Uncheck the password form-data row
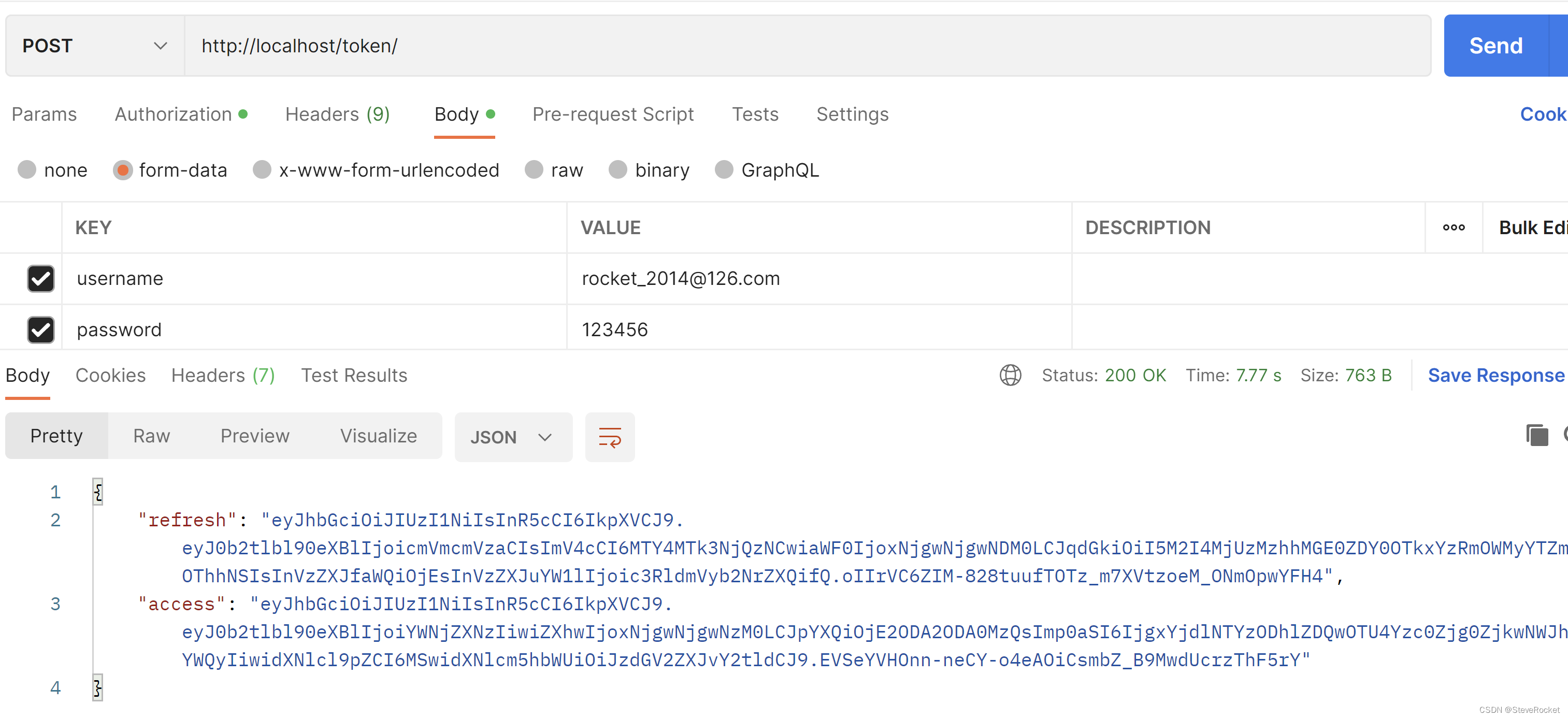 (40, 329)
